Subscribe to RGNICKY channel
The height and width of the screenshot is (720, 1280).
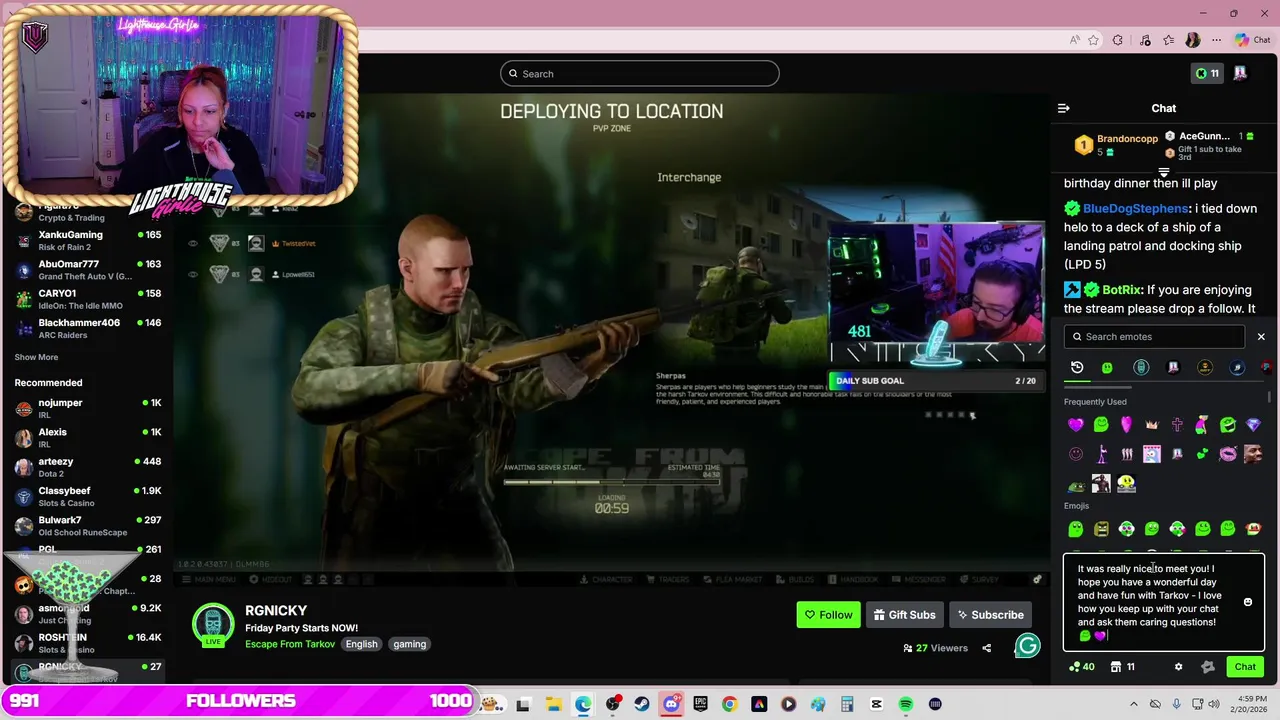point(990,615)
